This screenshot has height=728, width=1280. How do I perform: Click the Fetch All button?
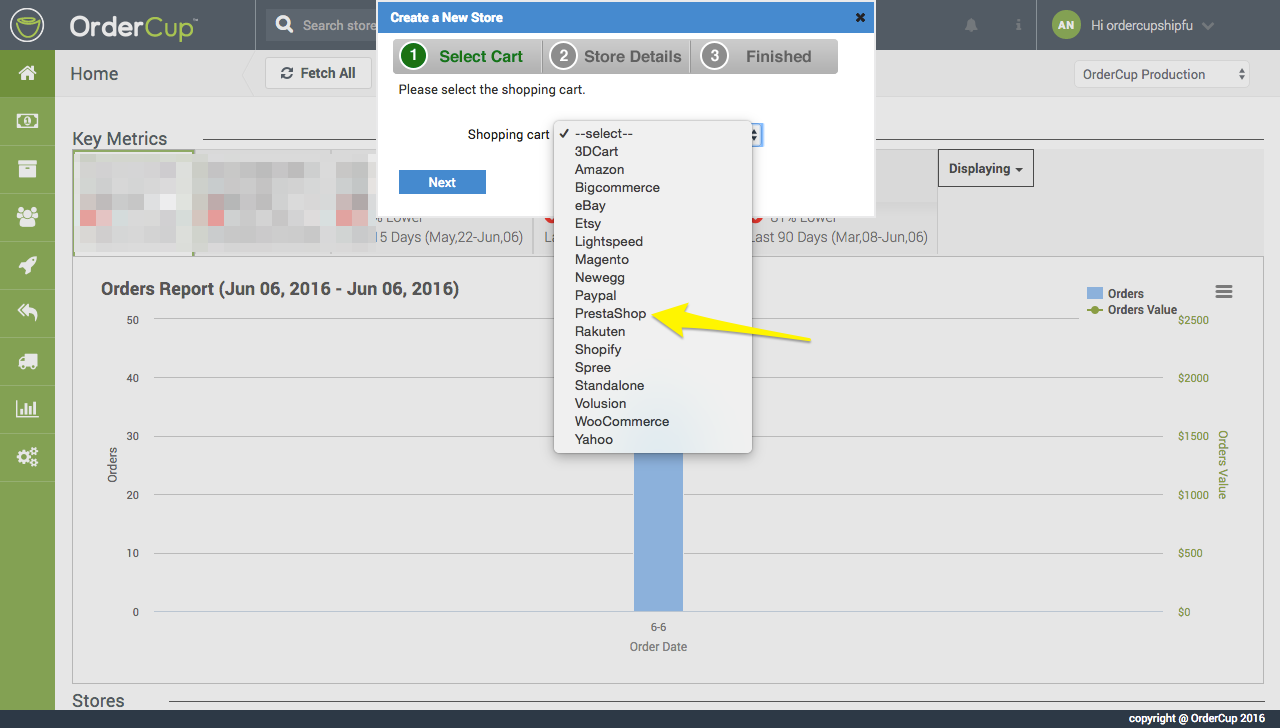[x=318, y=73]
